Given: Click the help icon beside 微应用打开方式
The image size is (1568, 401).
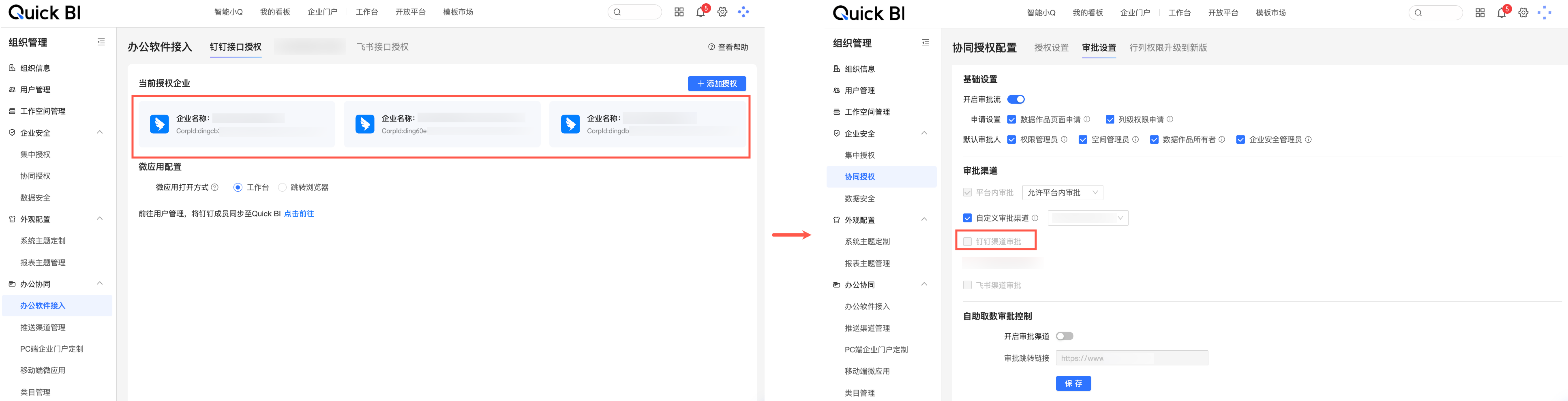Looking at the screenshot, I should pyautogui.click(x=215, y=187).
